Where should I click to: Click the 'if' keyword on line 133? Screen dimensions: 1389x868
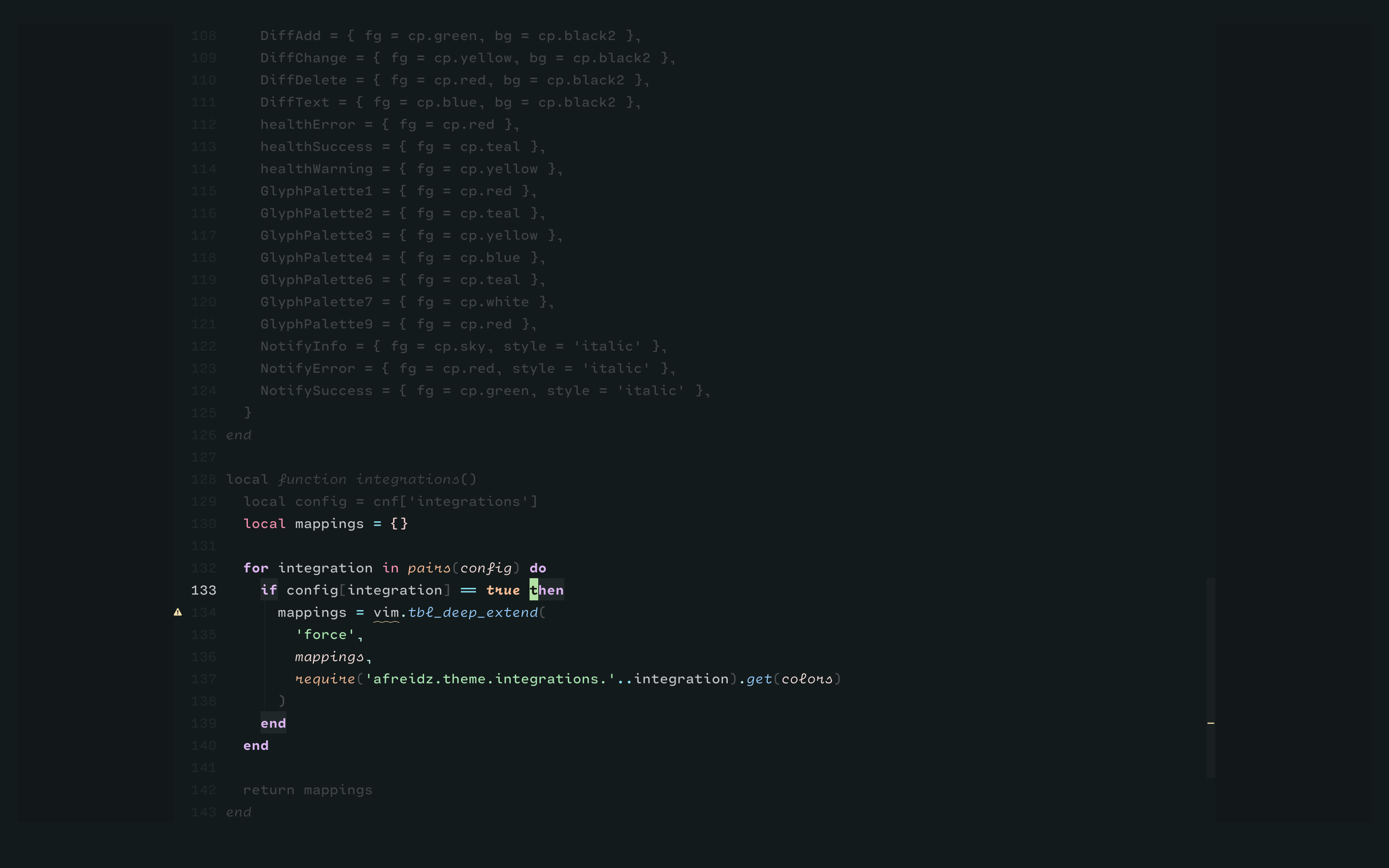[x=269, y=590]
